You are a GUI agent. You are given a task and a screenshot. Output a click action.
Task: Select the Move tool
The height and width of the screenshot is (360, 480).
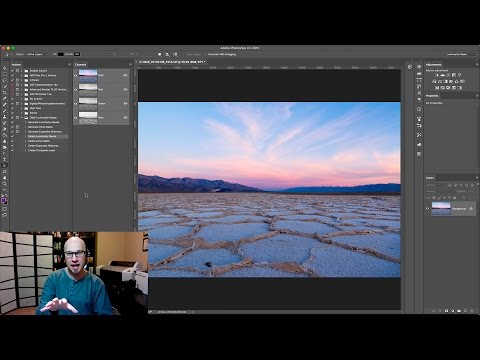(5, 68)
